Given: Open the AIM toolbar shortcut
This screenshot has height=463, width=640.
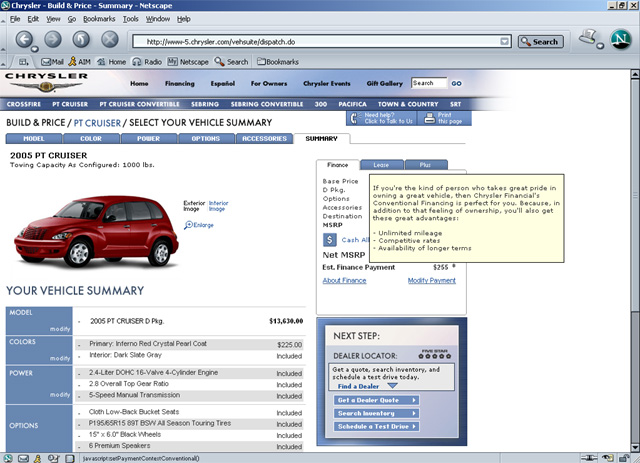Looking at the screenshot, I should click(80, 62).
